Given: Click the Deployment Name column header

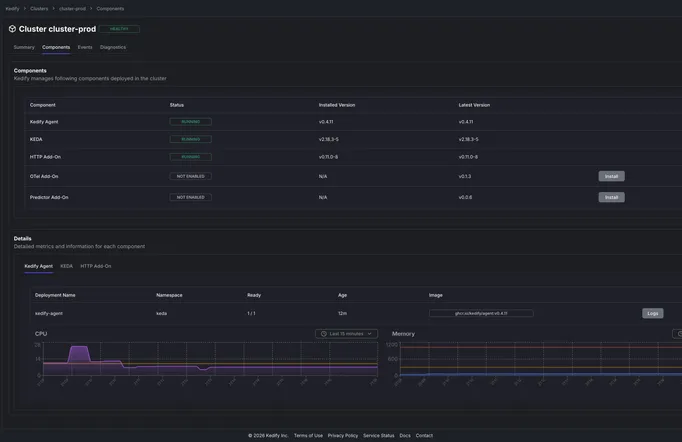Looking at the screenshot, I should (55, 295).
